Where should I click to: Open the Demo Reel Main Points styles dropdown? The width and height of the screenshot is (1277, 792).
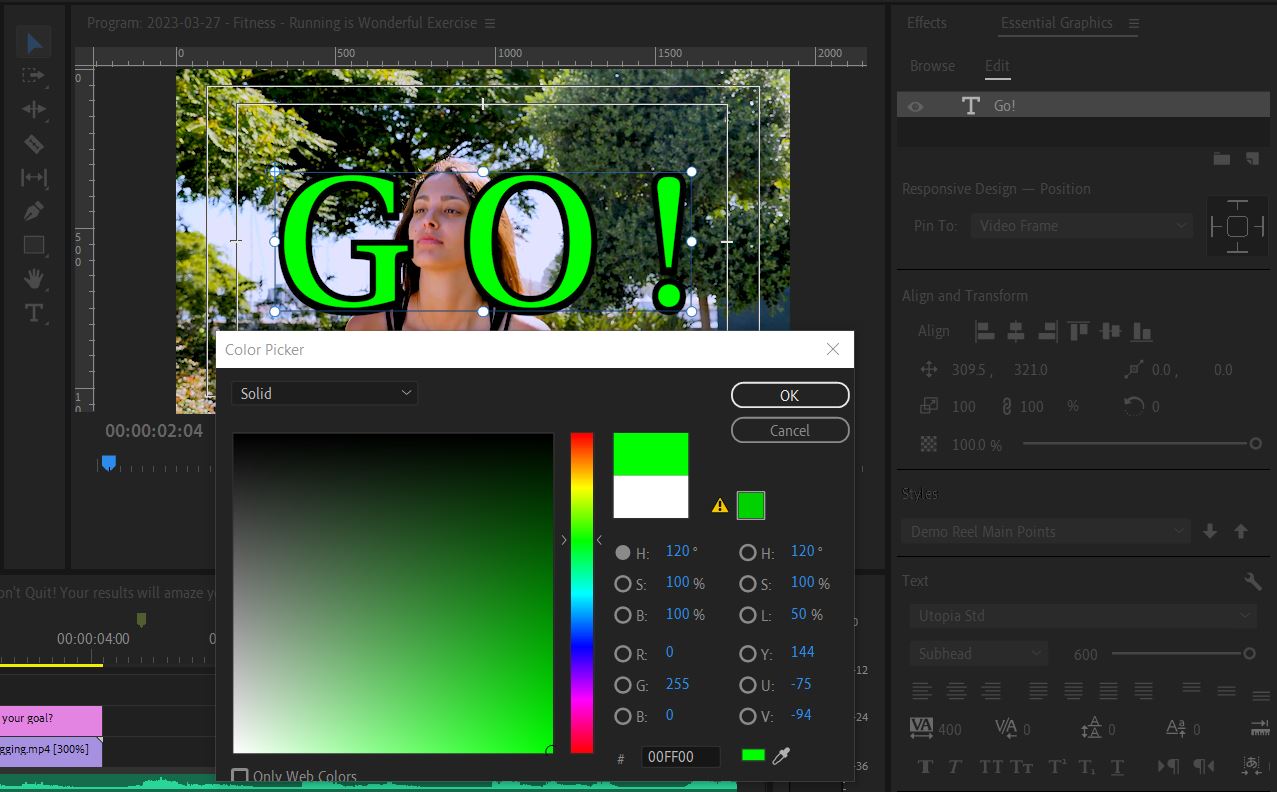[x=1045, y=532]
